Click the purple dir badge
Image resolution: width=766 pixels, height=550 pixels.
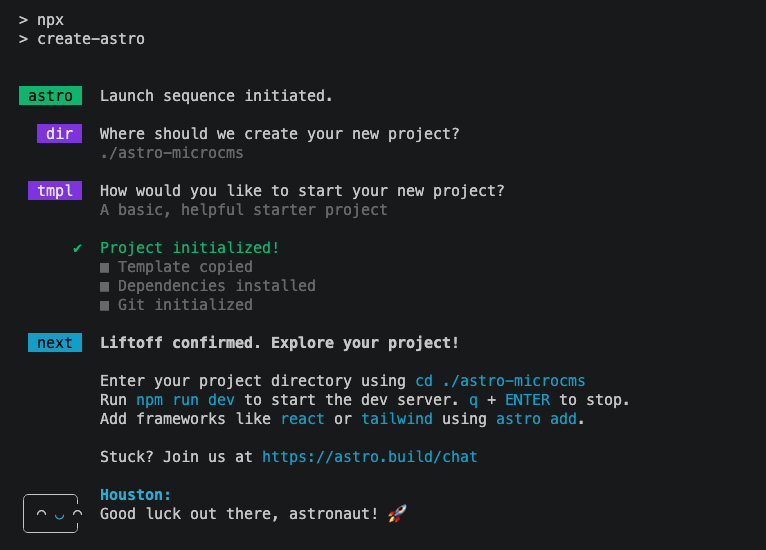60,134
